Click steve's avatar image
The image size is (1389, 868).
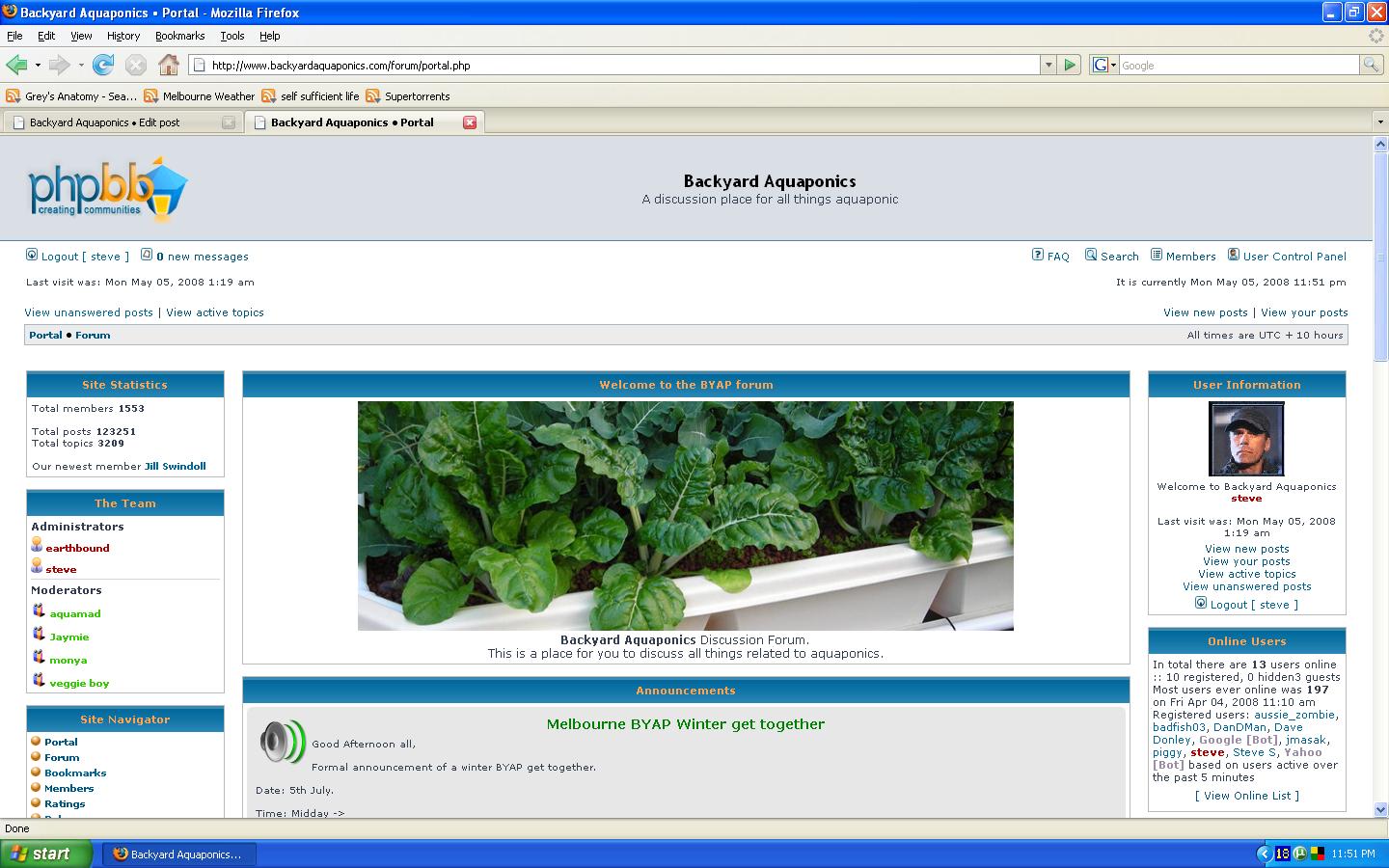click(x=1246, y=439)
